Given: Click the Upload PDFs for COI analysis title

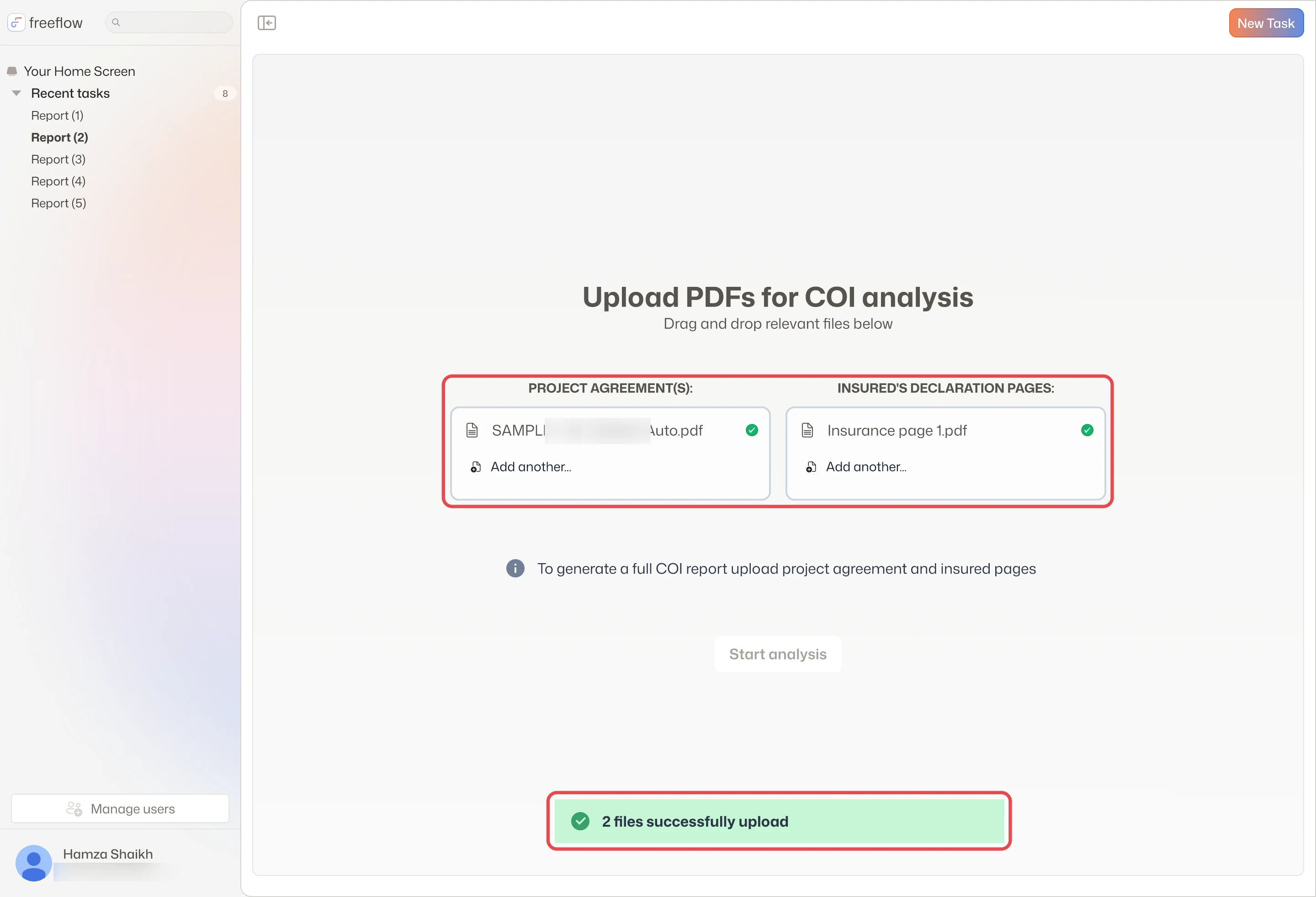Looking at the screenshot, I should click(x=777, y=297).
